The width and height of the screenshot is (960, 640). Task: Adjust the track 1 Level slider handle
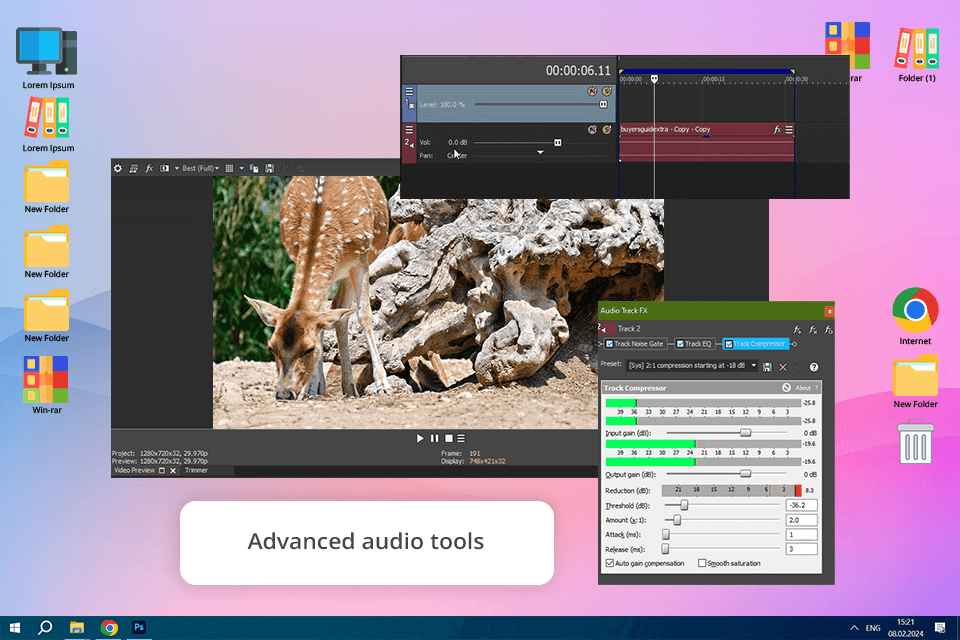pyautogui.click(x=603, y=105)
